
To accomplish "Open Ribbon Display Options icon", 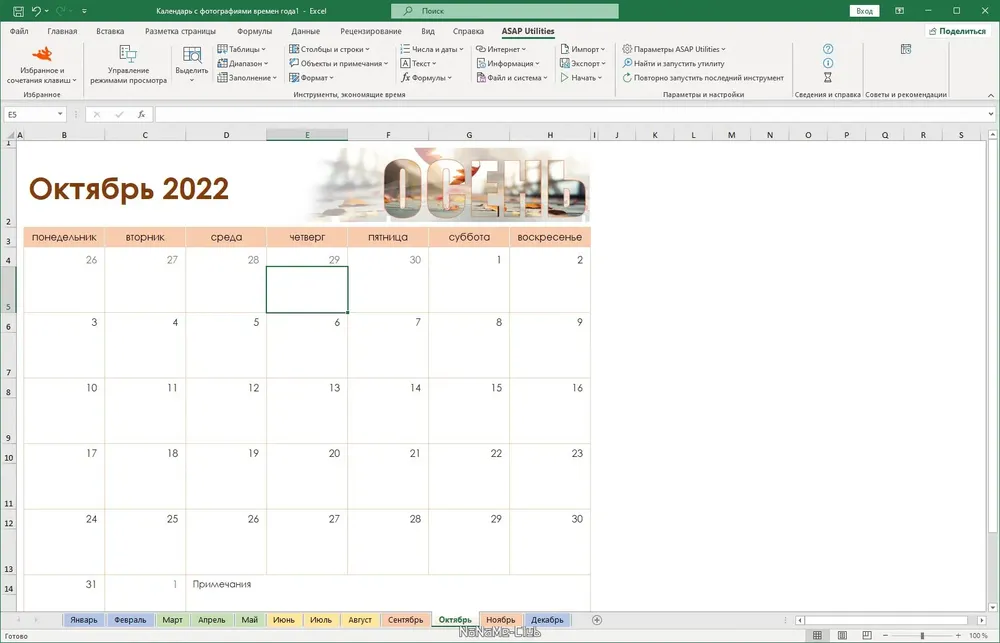I will click(x=899, y=11).
